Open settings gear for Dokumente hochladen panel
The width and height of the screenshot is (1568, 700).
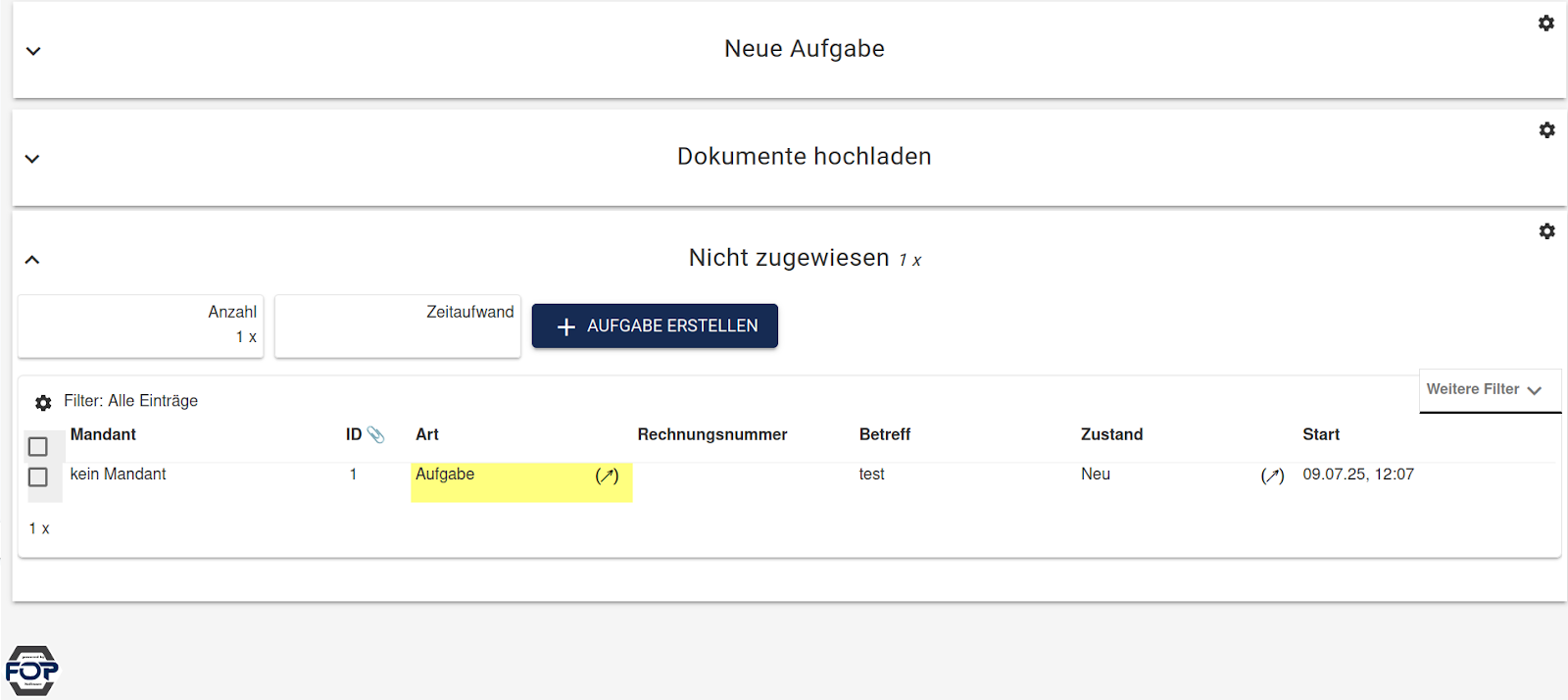click(1546, 129)
